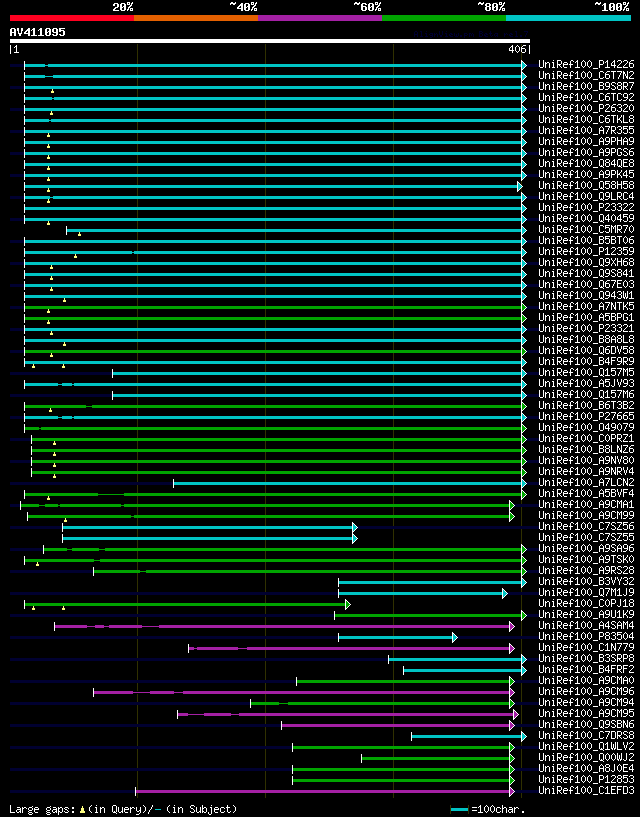Viewport: 640px width, 817px height.
Task: Click the magenta alignment bar for UniRef100_C1EFD3
Action: pyautogui.click(x=323, y=791)
